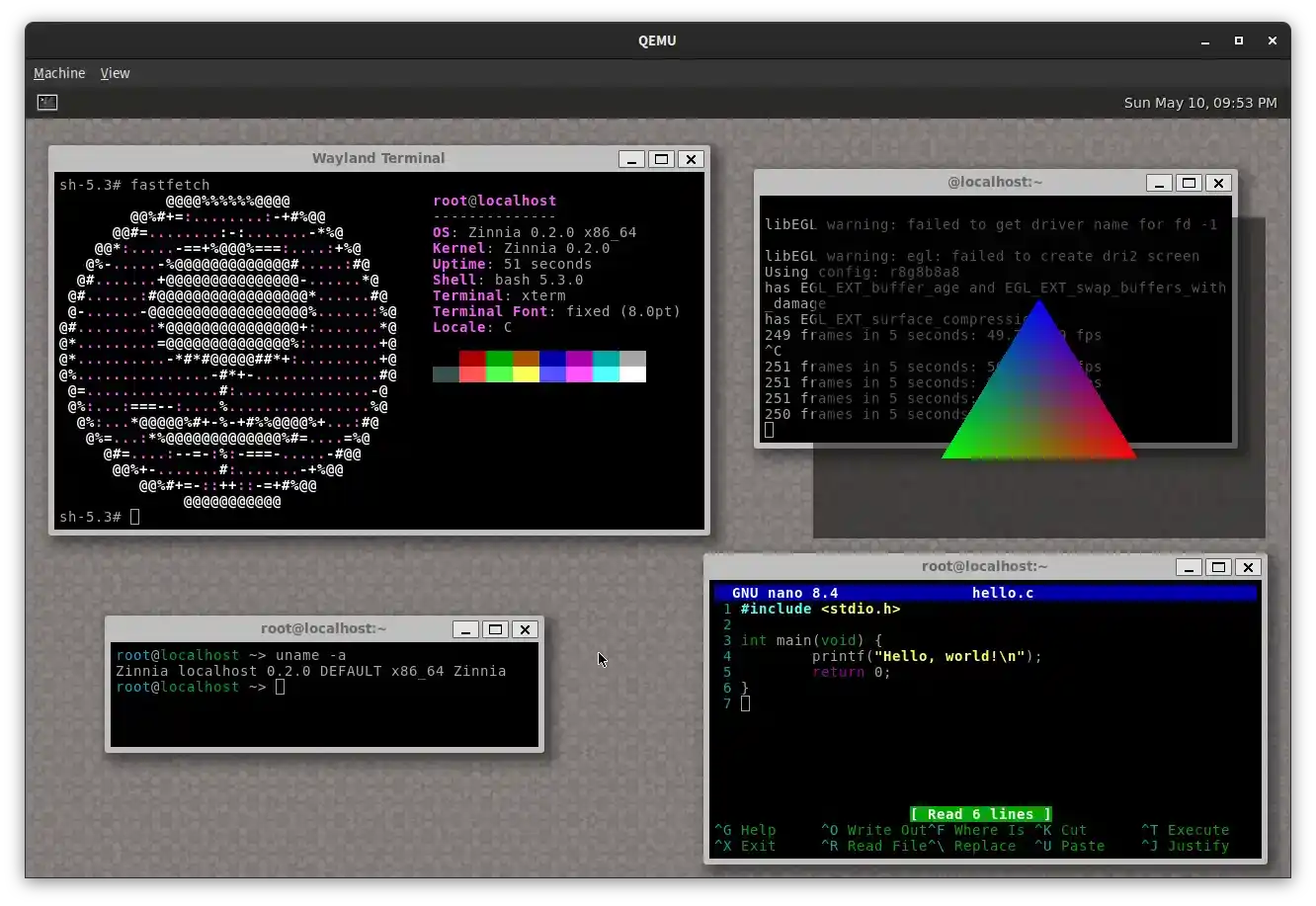Click ^K Cut in nano footer

point(1060,830)
